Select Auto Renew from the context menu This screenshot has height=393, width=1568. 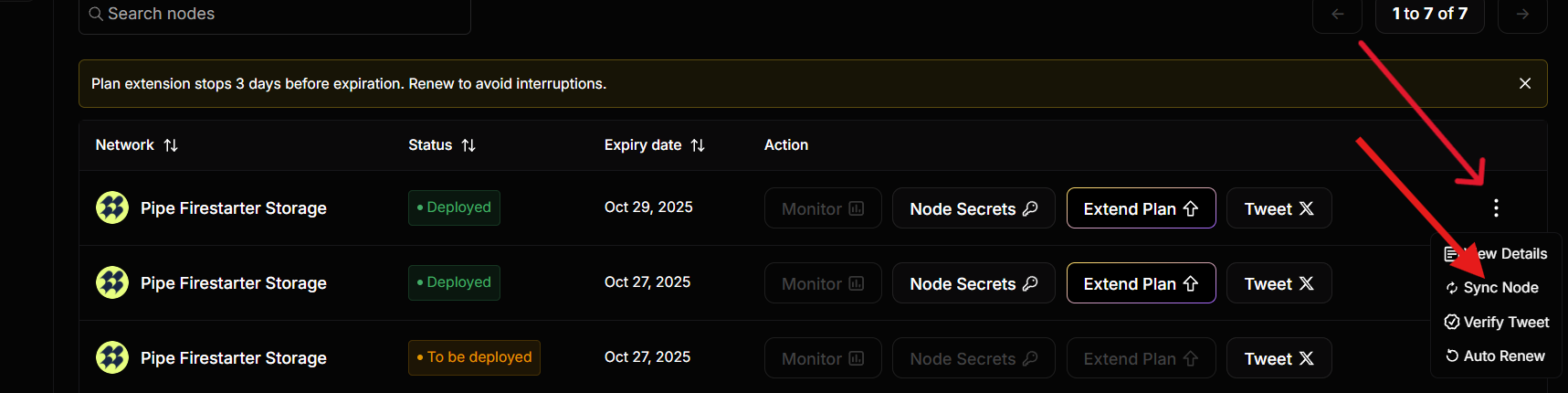tap(1503, 356)
